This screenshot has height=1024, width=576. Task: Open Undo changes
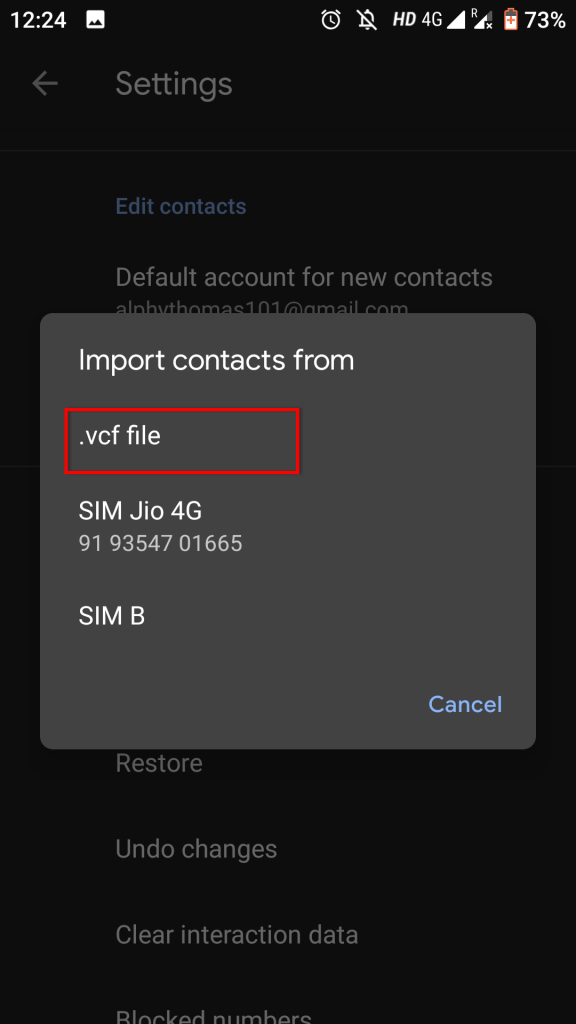(x=196, y=849)
